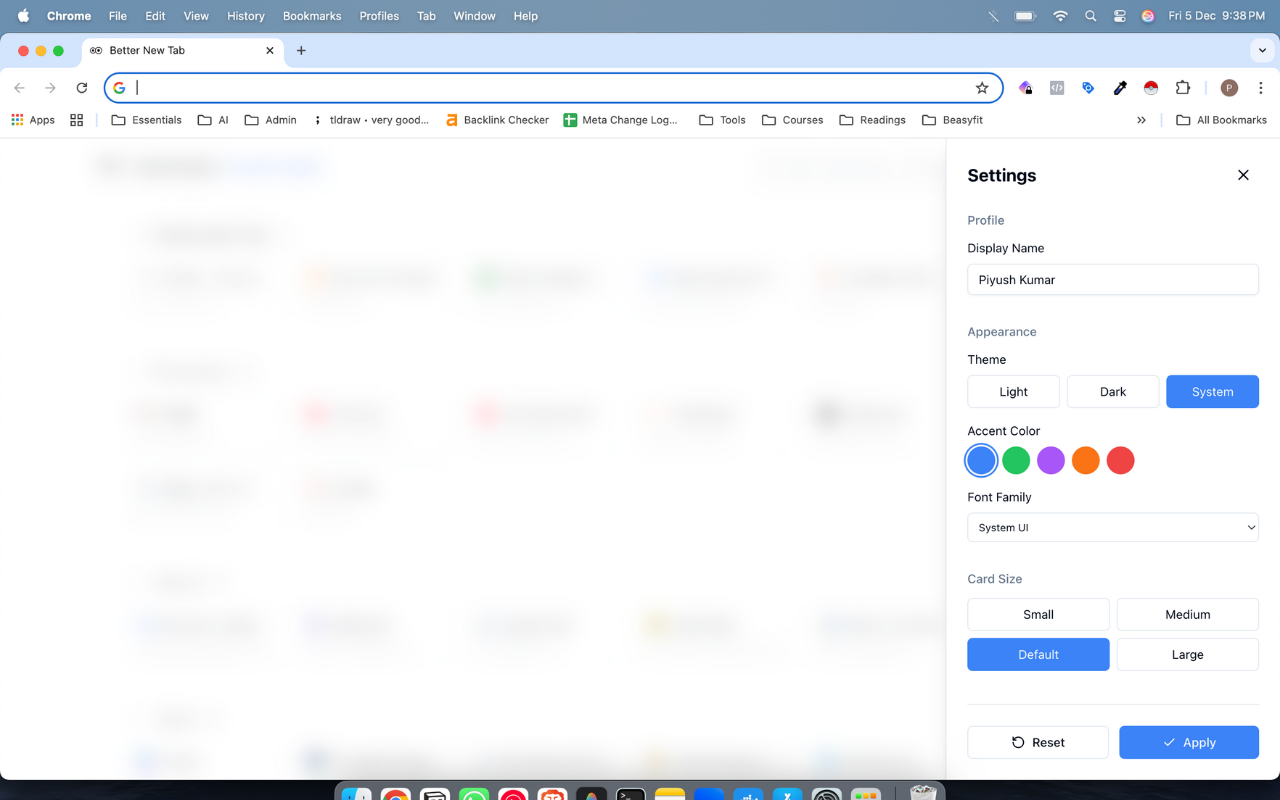Bookmark this page with the star icon
Image resolution: width=1280 pixels, height=800 pixels.
982,88
